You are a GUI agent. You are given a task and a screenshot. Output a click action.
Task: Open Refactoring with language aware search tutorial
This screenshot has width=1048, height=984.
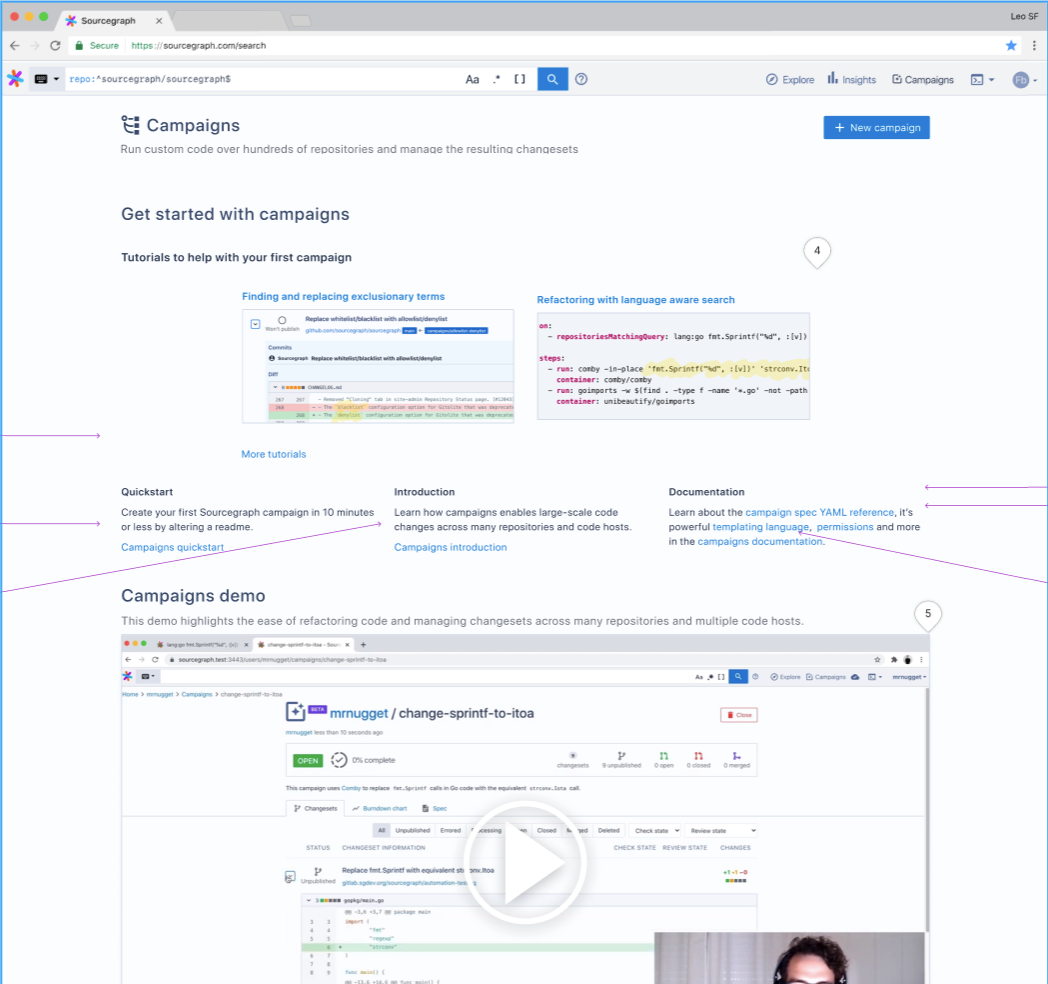tap(636, 299)
